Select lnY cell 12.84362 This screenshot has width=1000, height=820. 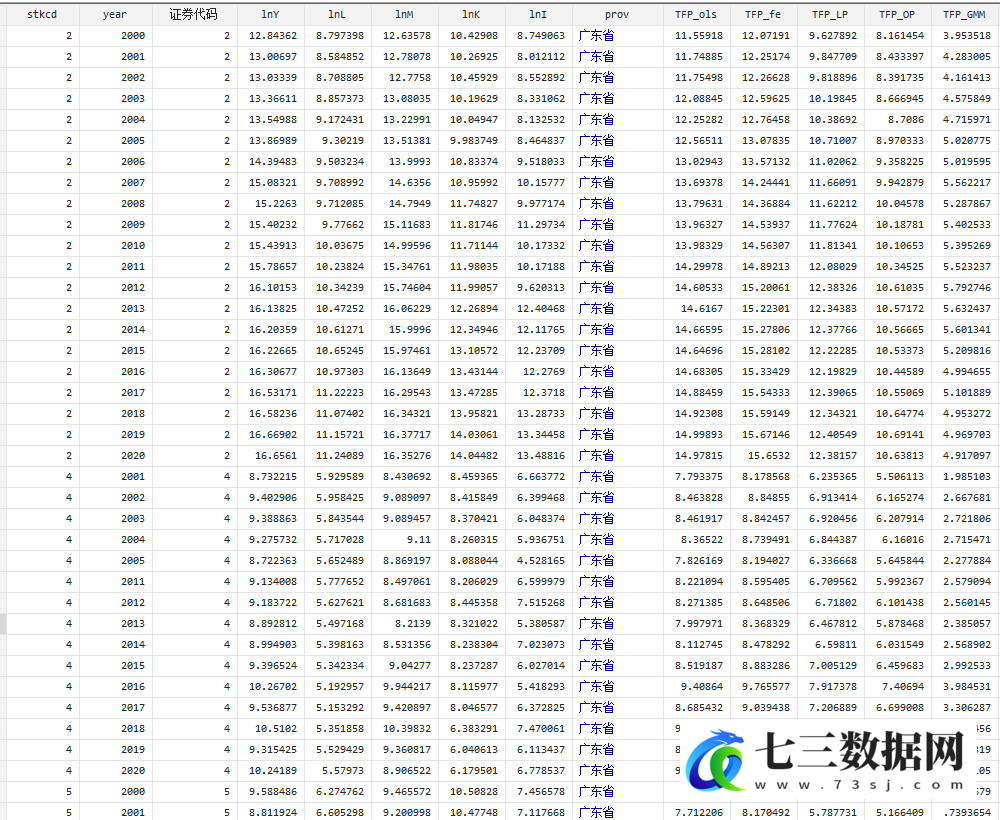click(270, 36)
